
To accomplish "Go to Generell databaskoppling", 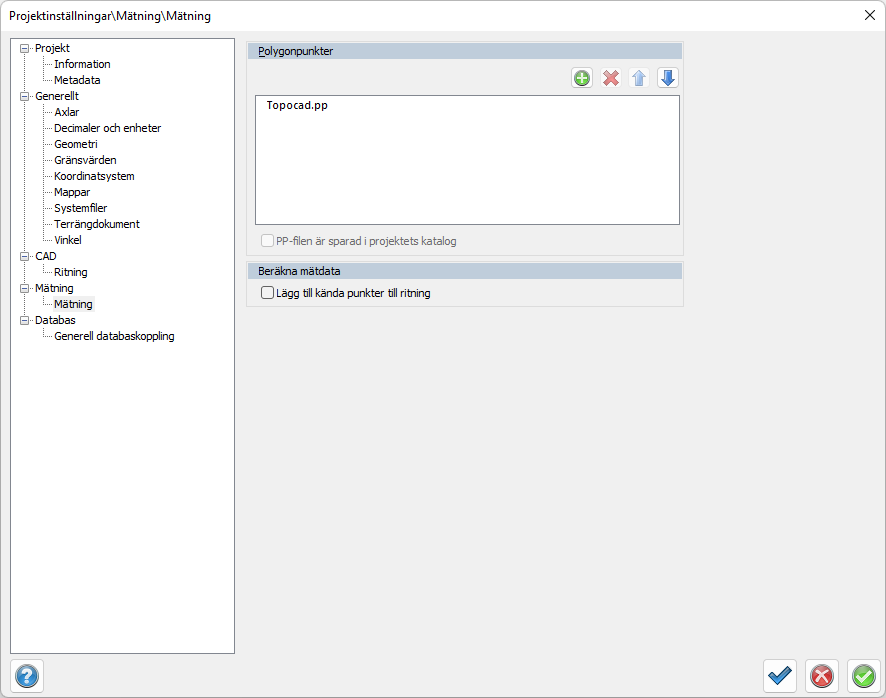I will [x=114, y=336].
